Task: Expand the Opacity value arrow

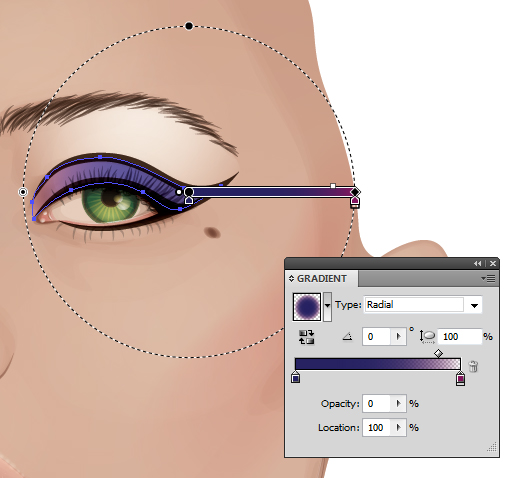Action: click(x=398, y=404)
